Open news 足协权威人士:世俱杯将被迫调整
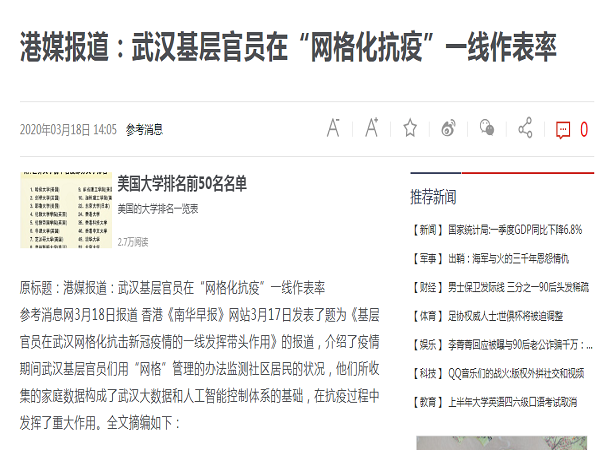 pos(505,316)
